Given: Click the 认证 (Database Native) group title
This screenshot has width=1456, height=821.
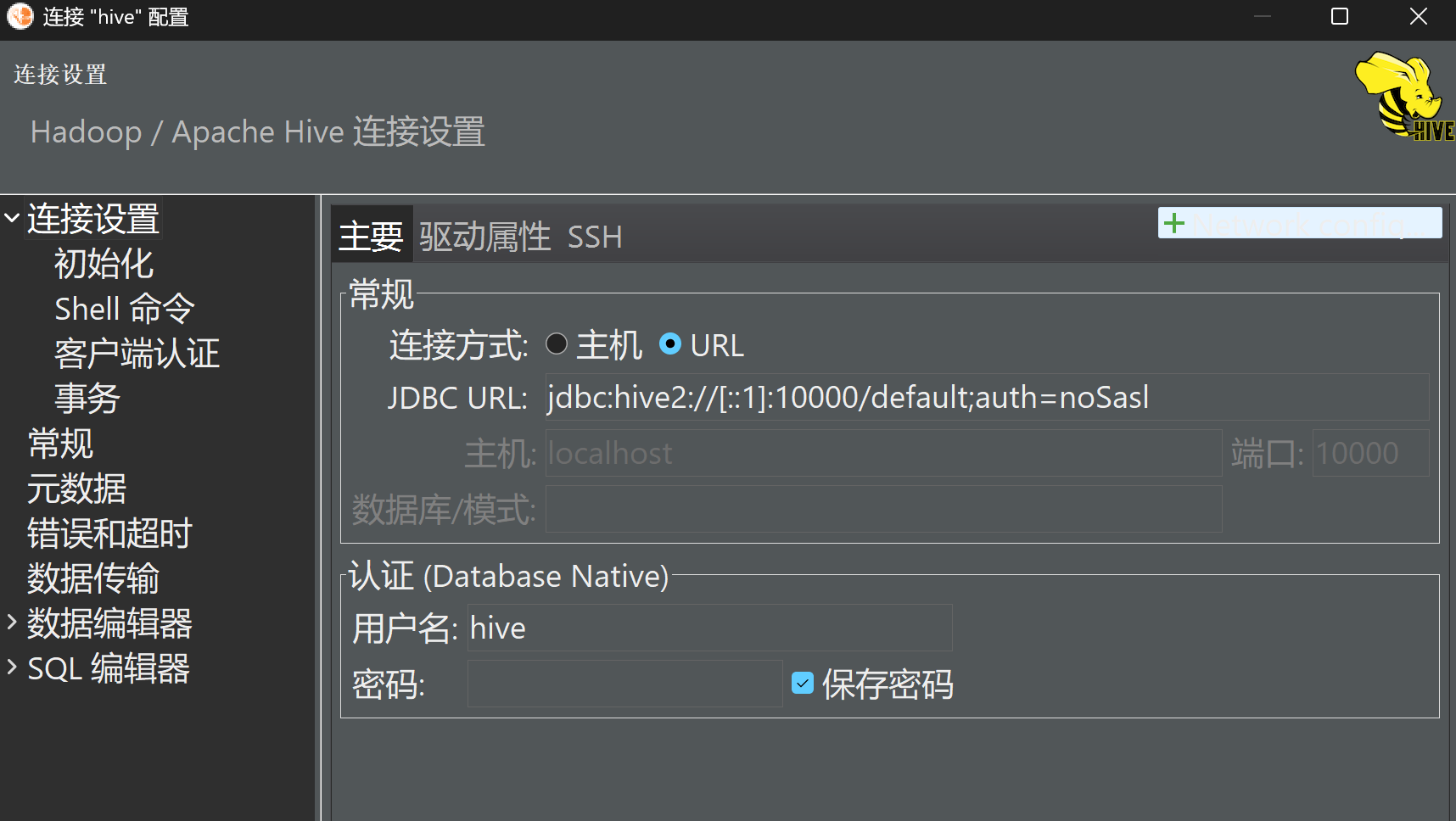Looking at the screenshot, I should pos(509,576).
